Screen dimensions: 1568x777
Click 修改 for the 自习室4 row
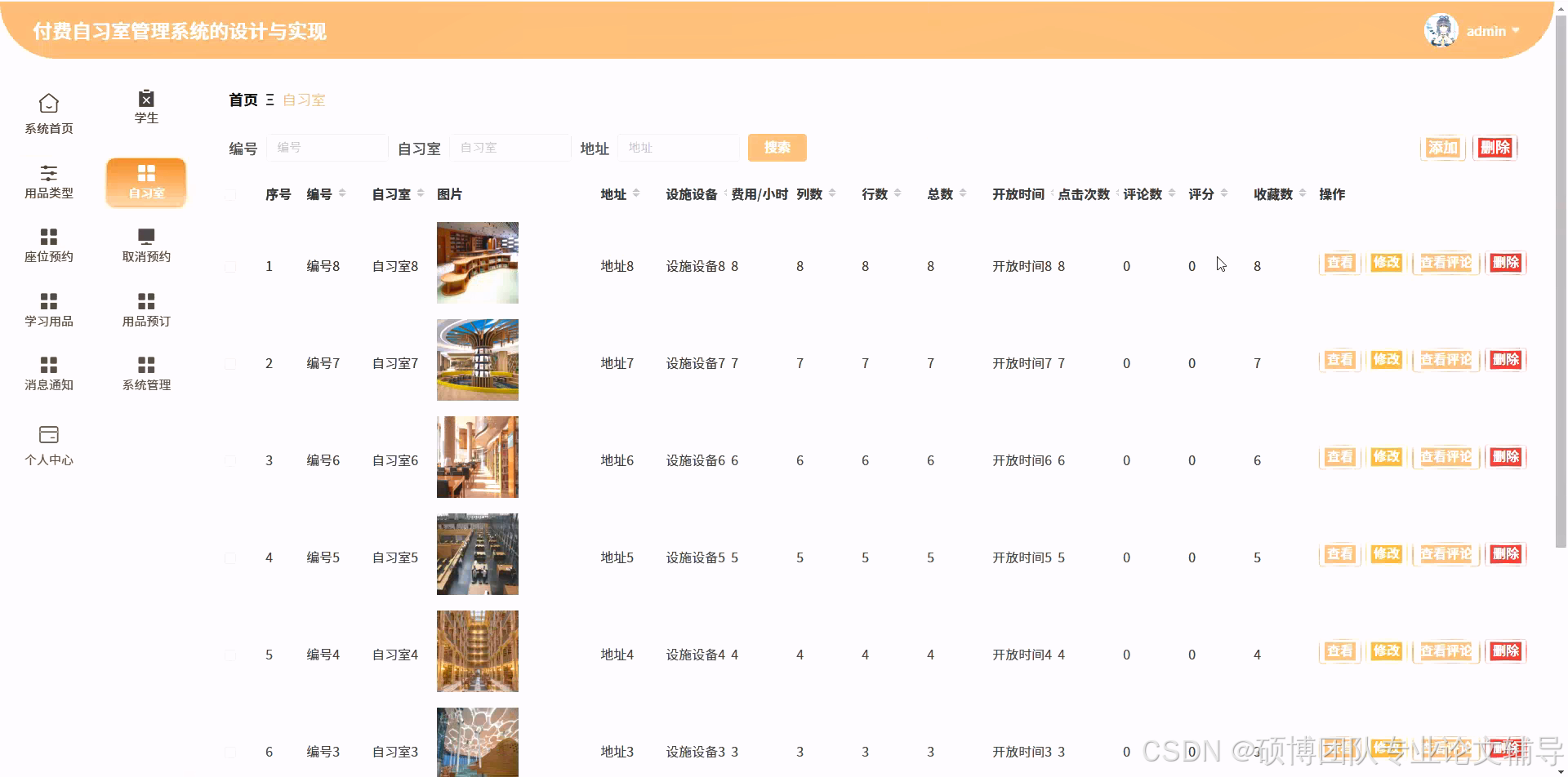coord(1387,651)
